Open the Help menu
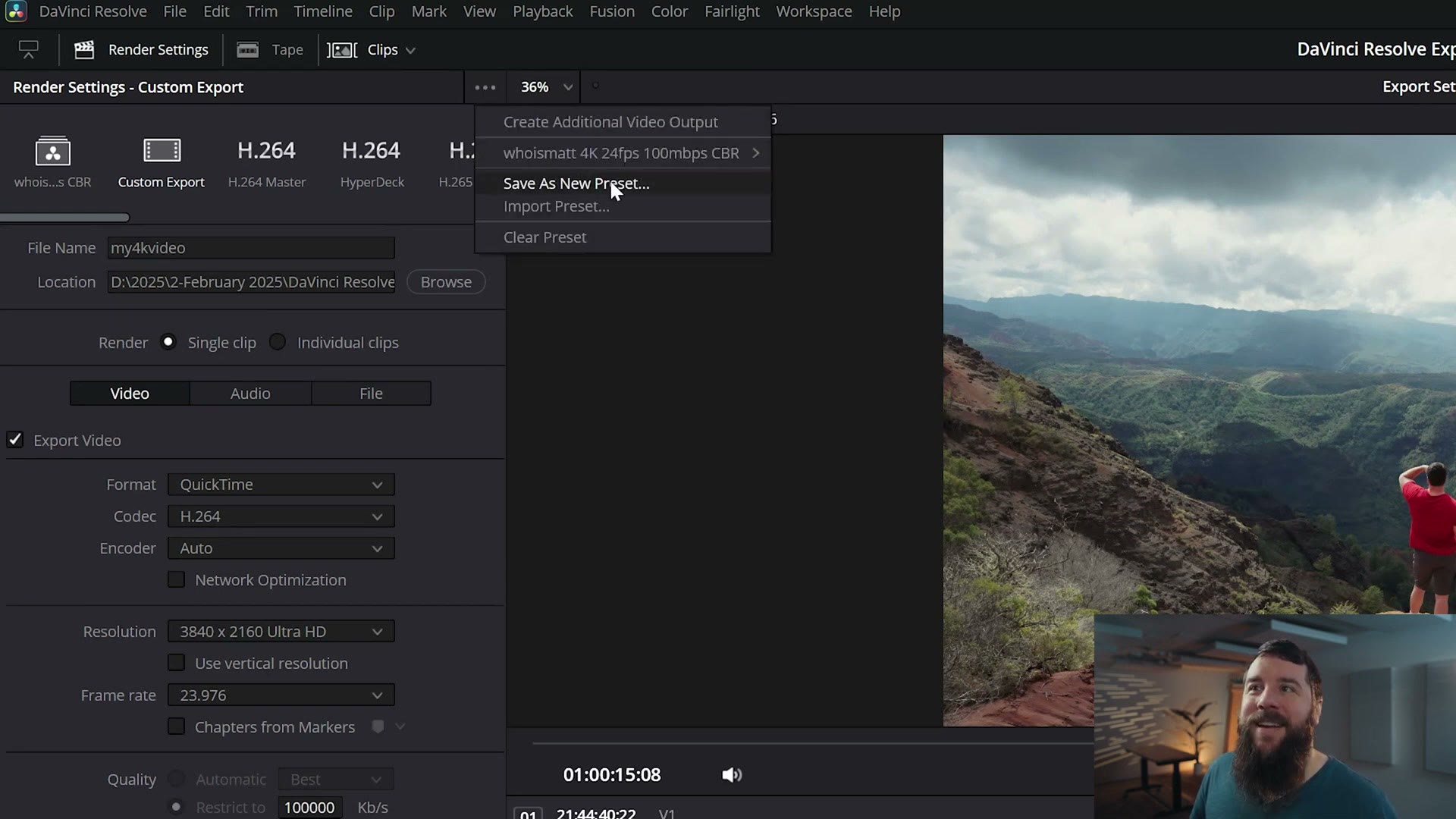This screenshot has height=819, width=1456. (884, 11)
